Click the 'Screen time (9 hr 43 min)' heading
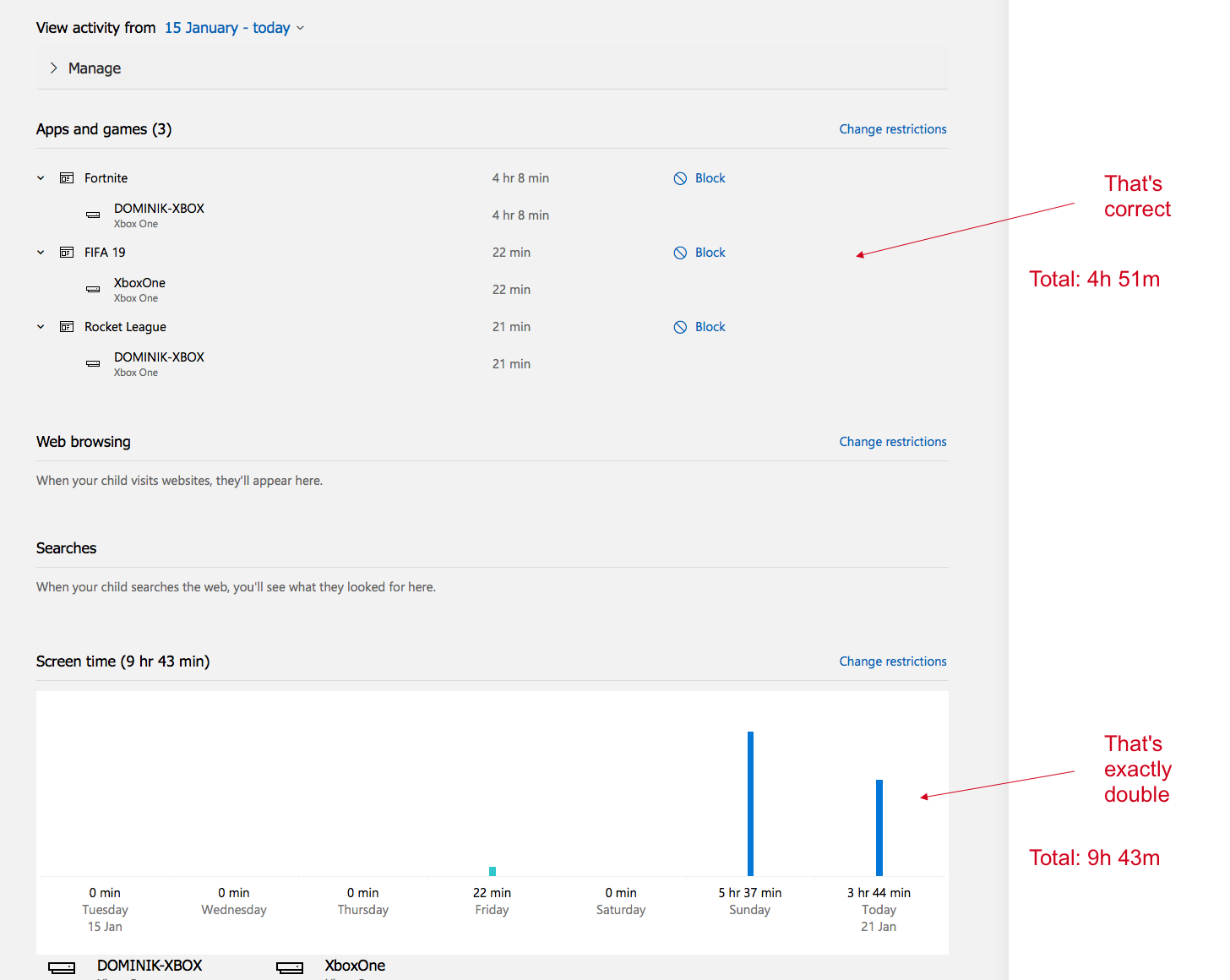The width and height of the screenshot is (1230, 980). tap(123, 661)
